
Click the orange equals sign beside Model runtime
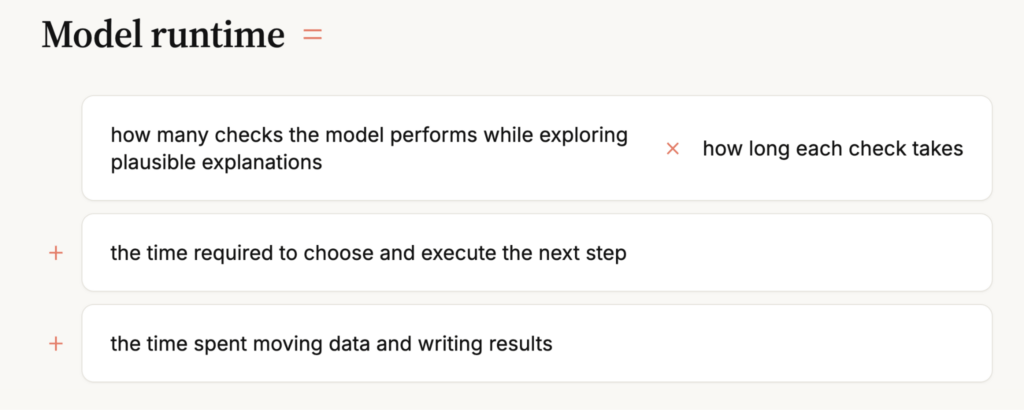pyautogui.click(x=313, y=35)
